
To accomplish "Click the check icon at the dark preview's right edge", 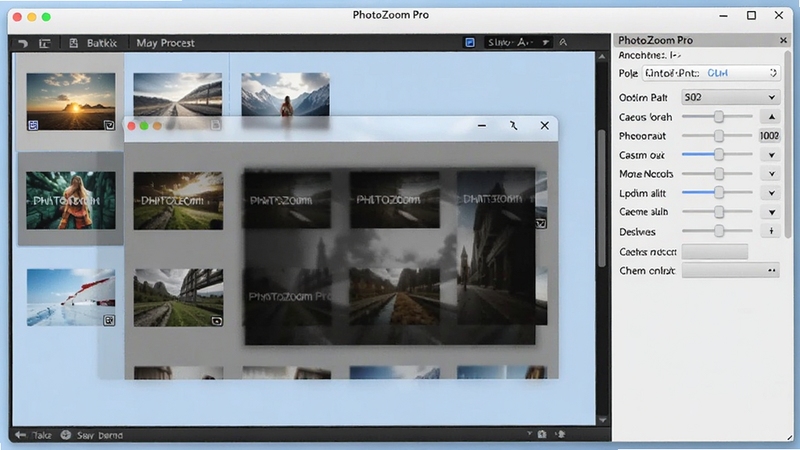I will tap(541, 223).
